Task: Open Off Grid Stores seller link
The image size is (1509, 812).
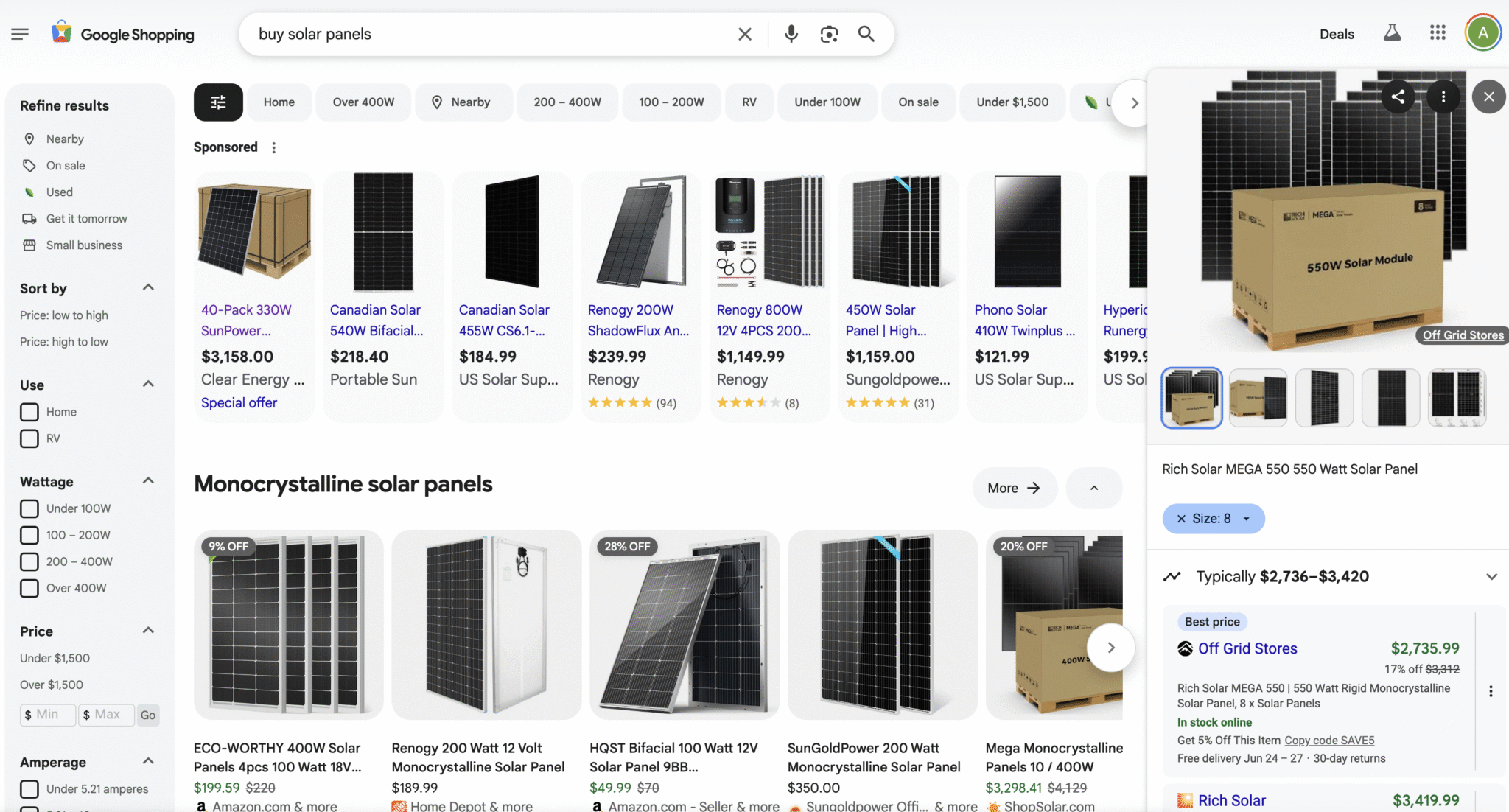Action: point(1247,648)
